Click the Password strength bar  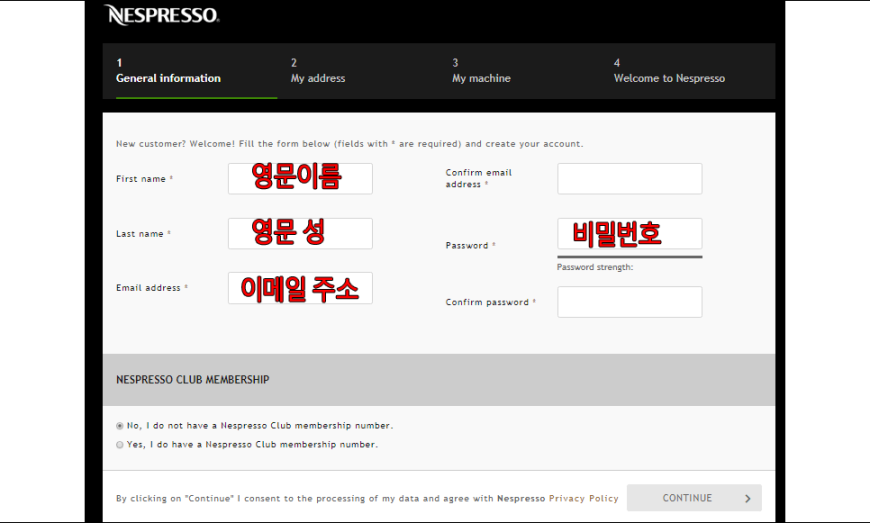tap(630, 257)
